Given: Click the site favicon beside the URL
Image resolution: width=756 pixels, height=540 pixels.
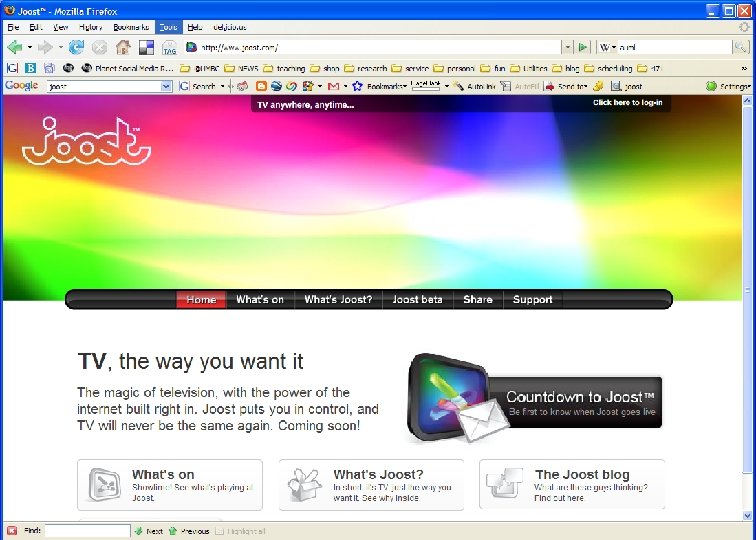Looking at the screenshot, I should tap(191, 47).
